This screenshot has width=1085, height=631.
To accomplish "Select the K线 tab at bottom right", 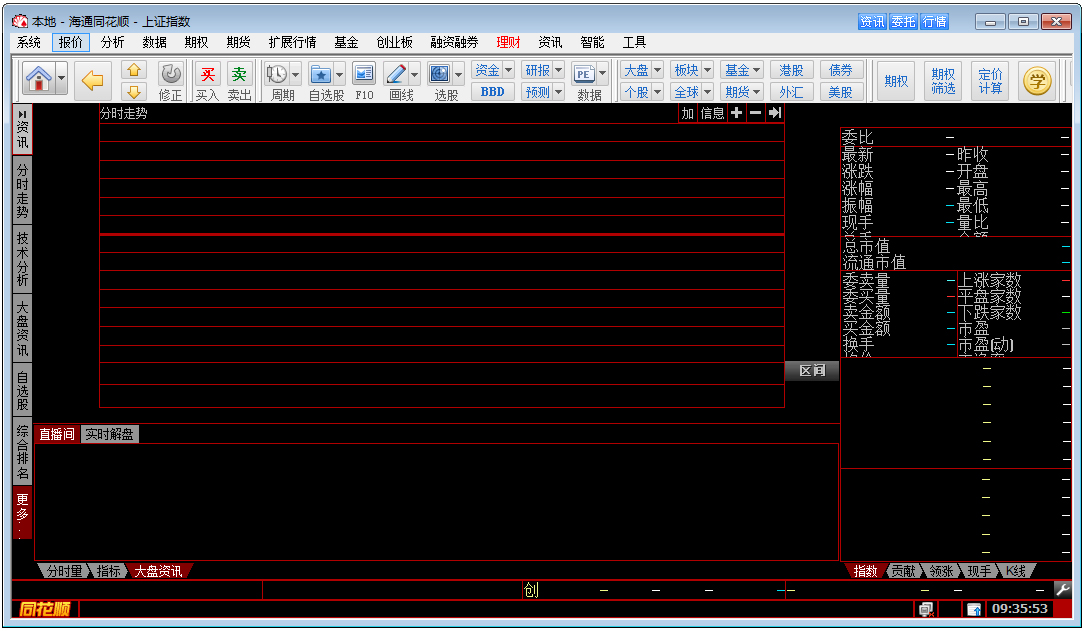I will pos(1016,571).
